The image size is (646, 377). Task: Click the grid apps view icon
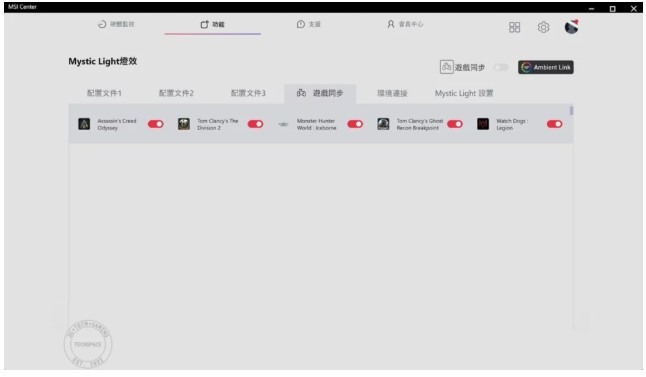[514, 27]
